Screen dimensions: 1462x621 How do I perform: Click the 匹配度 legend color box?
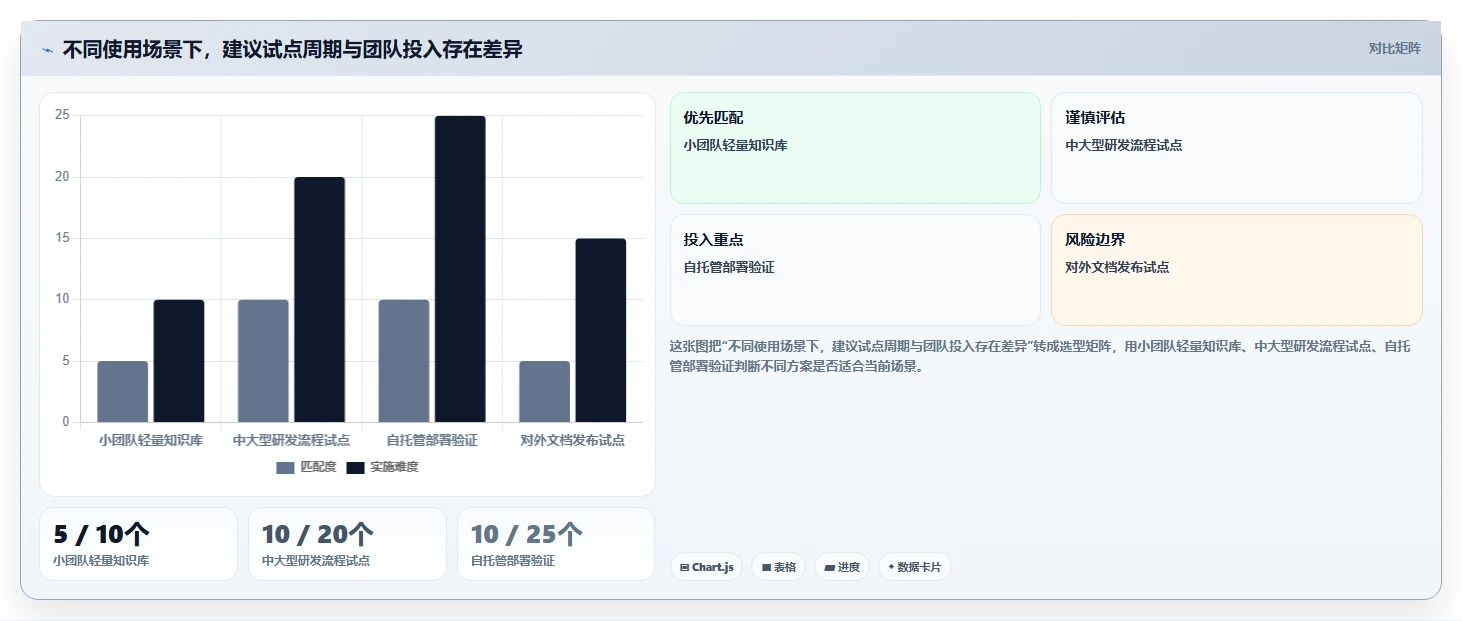pos(286,467)
